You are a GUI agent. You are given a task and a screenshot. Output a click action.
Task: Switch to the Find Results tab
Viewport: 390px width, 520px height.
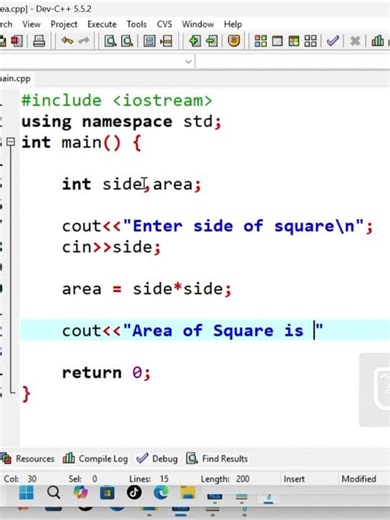217,459
